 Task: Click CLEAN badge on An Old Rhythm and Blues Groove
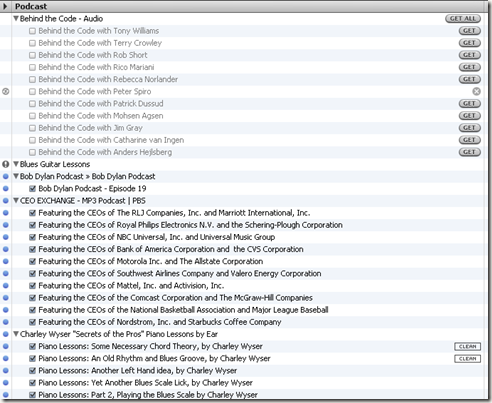467,359
